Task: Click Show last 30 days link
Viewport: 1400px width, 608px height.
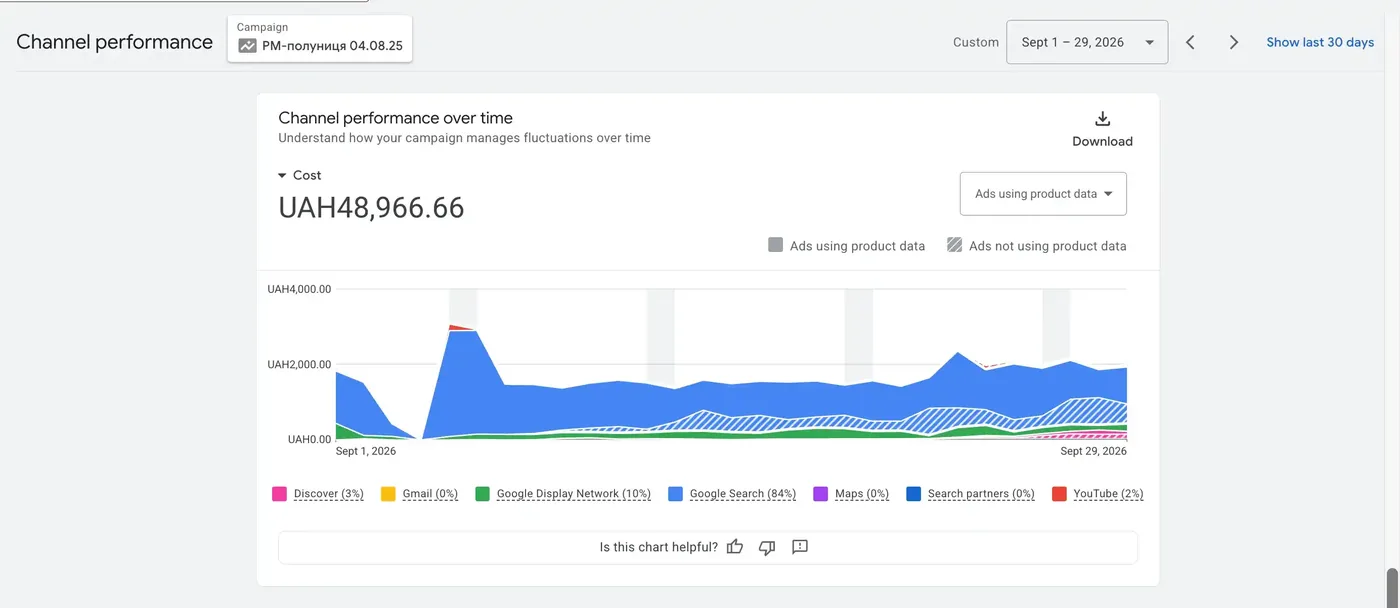Action: click(1320, 42)
